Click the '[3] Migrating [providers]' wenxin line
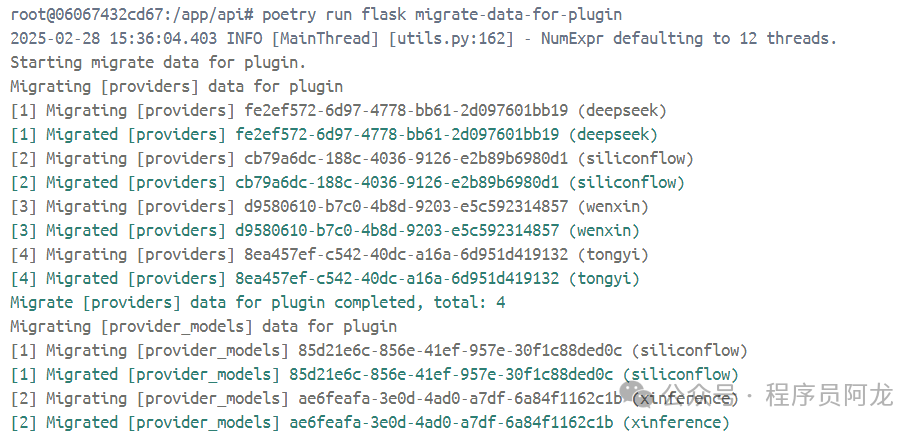 (x=329, y=206)
